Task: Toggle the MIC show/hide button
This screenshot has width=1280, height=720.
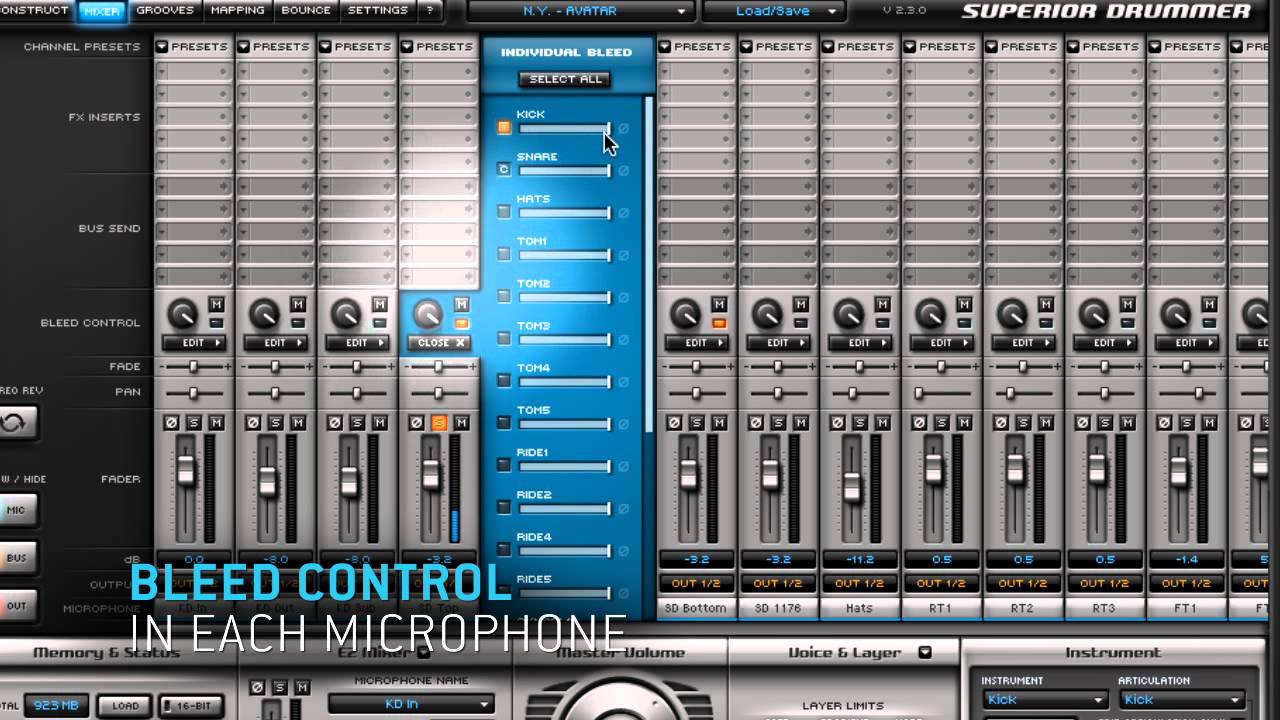Action: (x=17, y=510)
